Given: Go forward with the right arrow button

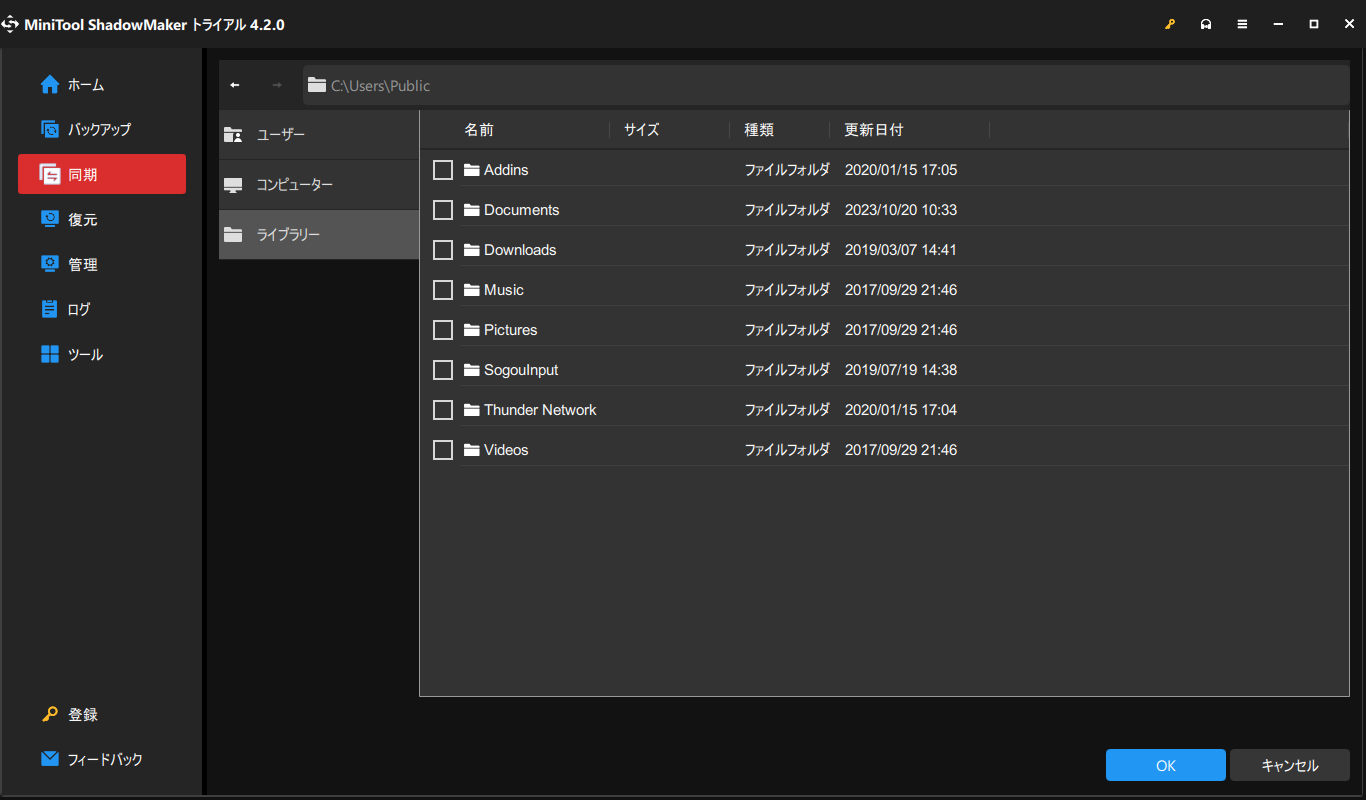Looking at the screenshot, I should point(277,85).
